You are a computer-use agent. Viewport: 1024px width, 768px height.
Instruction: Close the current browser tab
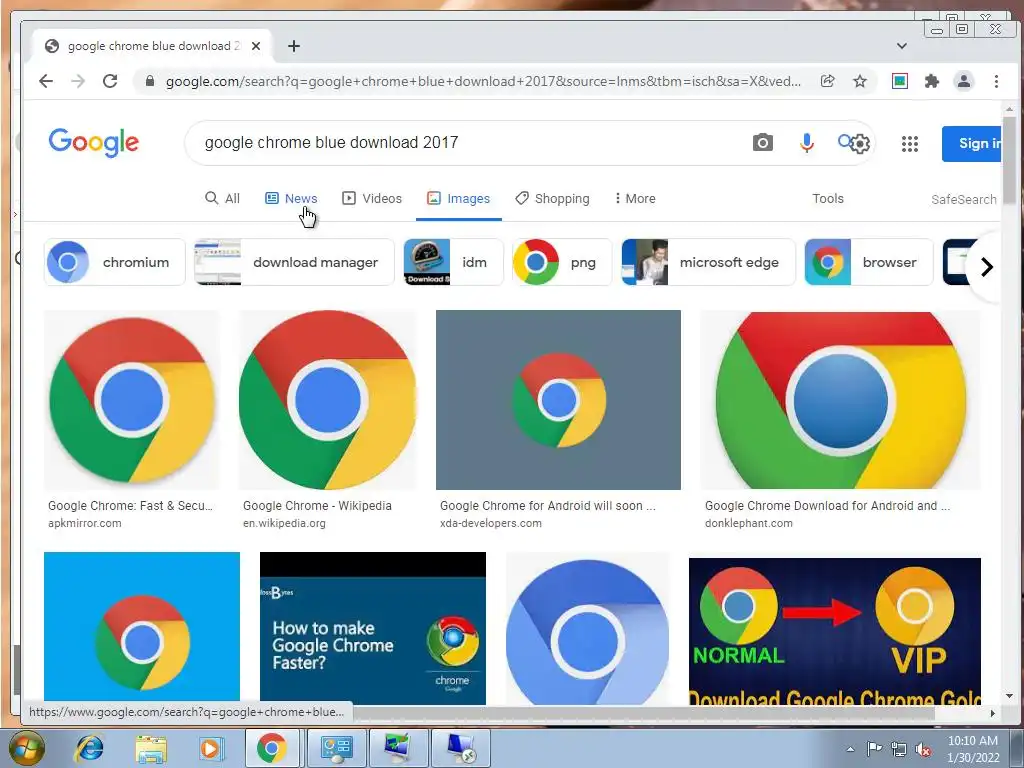click(x=256, y=46)
